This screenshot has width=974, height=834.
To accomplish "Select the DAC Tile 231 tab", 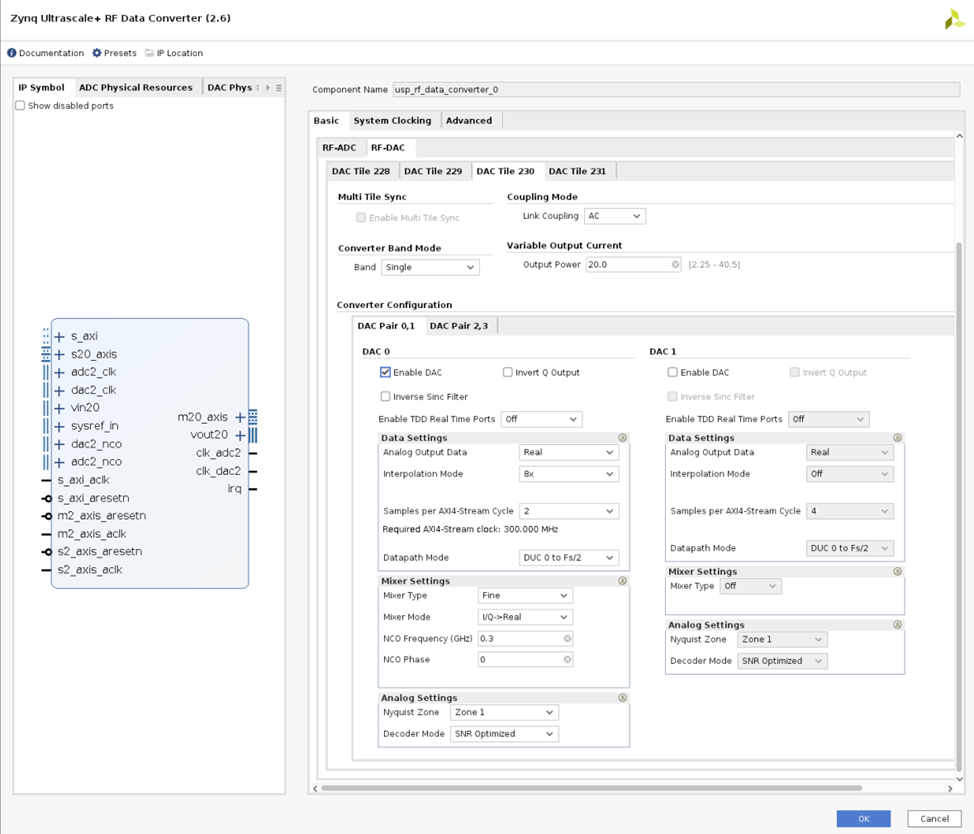I will pos(578,170).
